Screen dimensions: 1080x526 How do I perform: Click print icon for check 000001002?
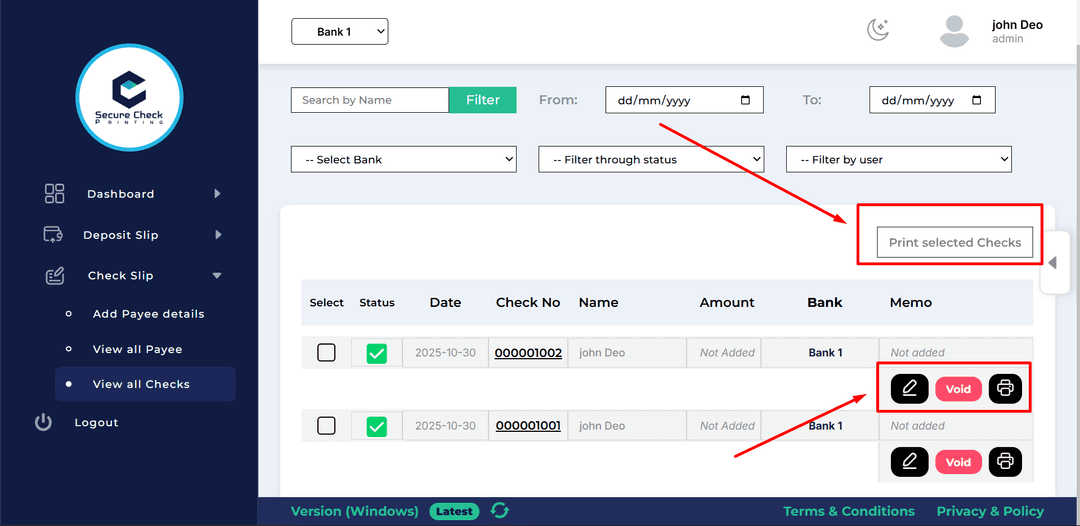click(x=1005, y=389)
